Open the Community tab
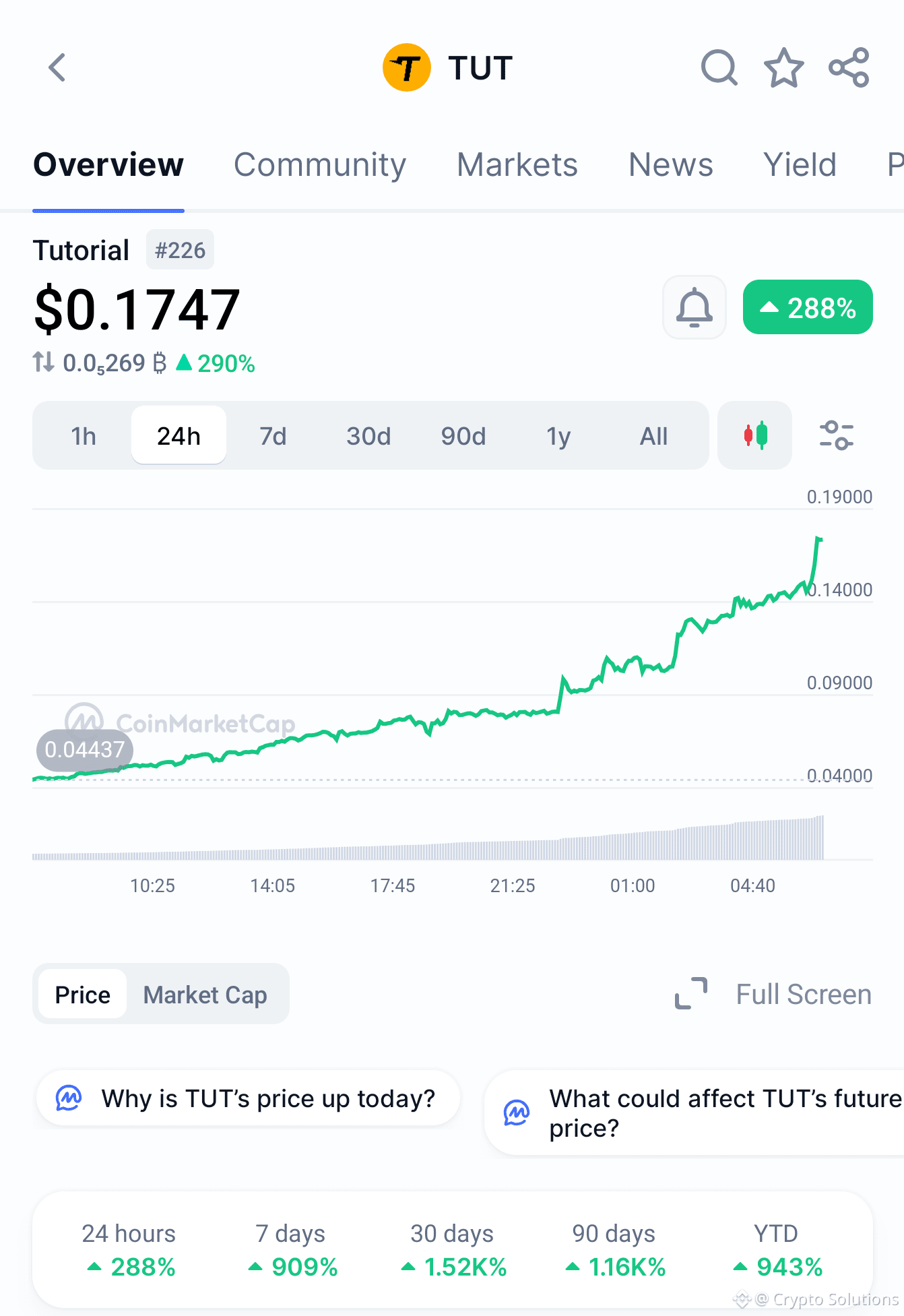The height and width of the screenshot is (1316, 904). (320, 165)
